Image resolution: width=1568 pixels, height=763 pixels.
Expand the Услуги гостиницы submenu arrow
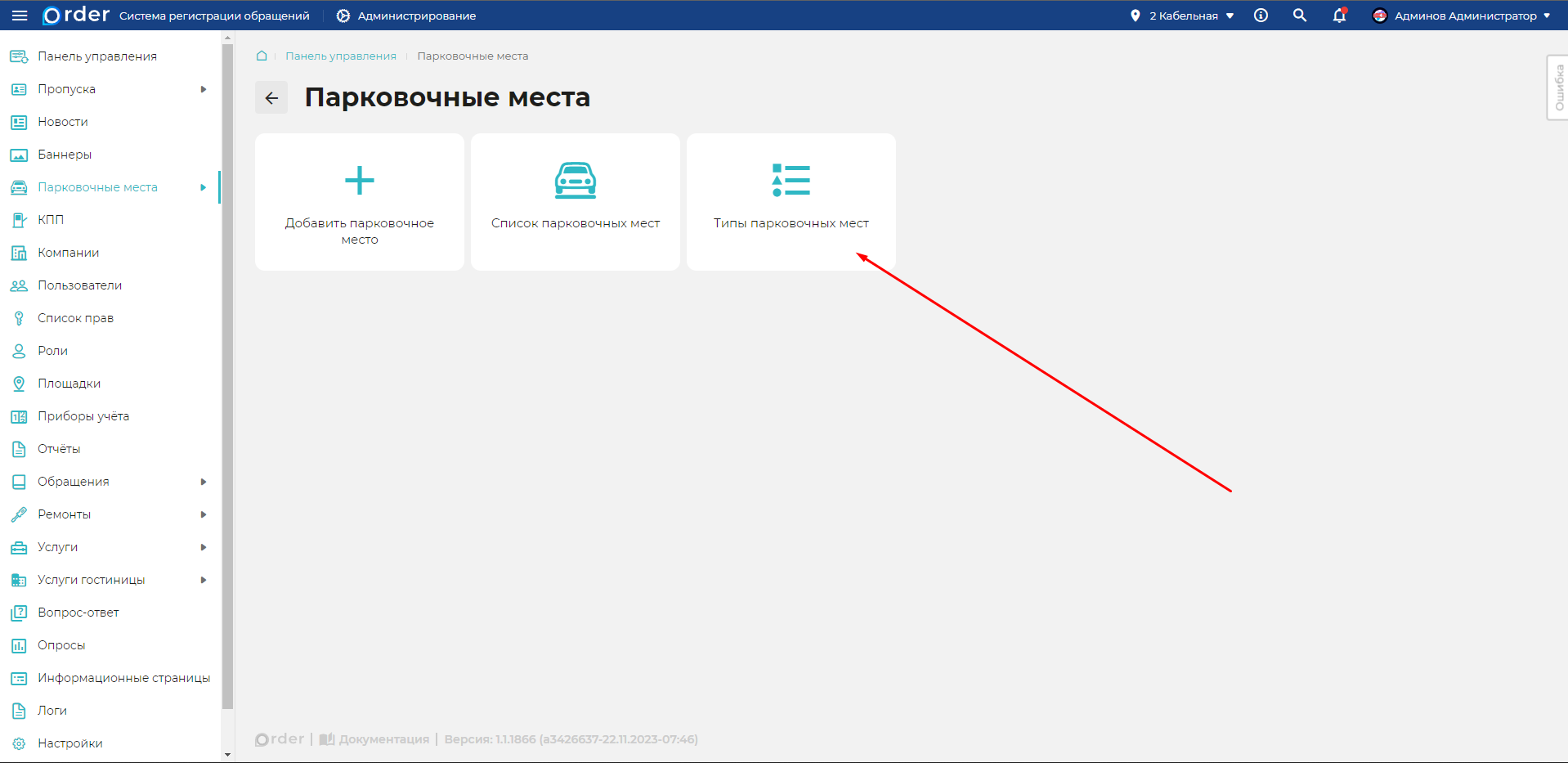[x=204, y=580]
